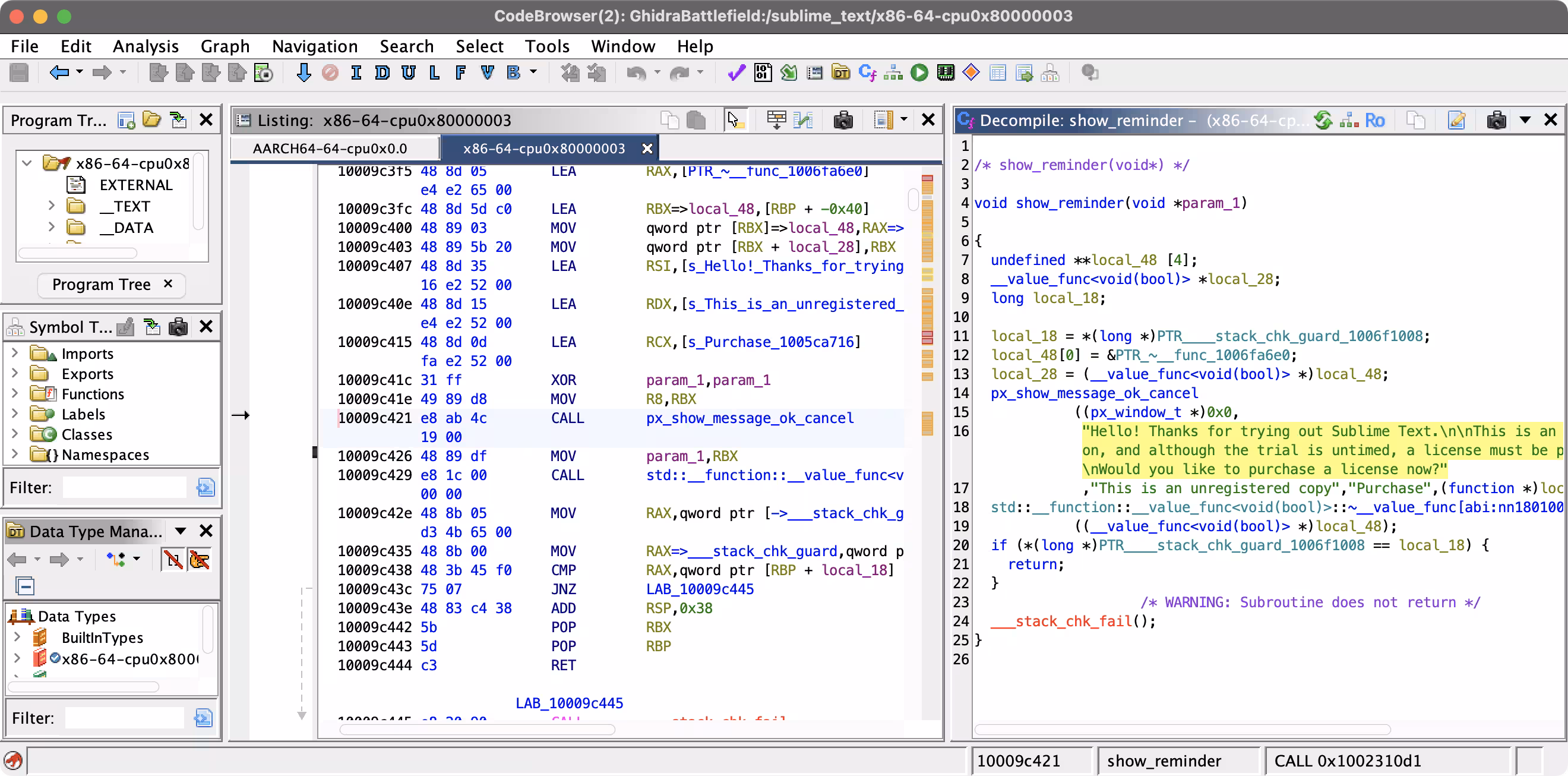1568x776 pixels.
Task: Open Data Type Manager panel dropdown arrow
Action: pos(180,531)
